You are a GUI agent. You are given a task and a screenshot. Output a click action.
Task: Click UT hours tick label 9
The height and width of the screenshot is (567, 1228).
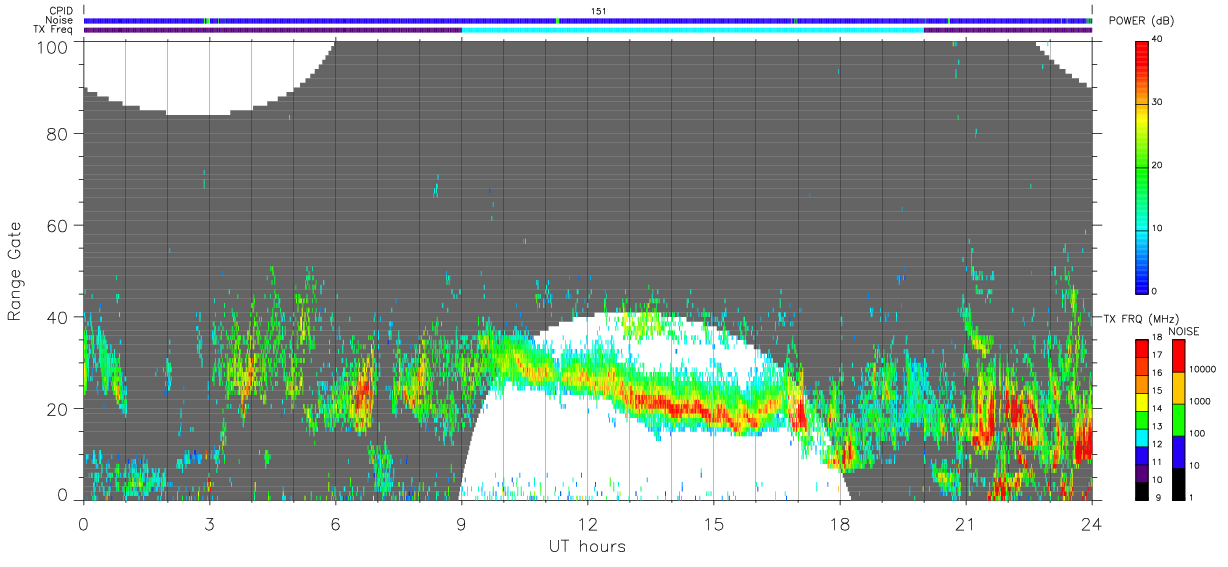coord(461,524)
